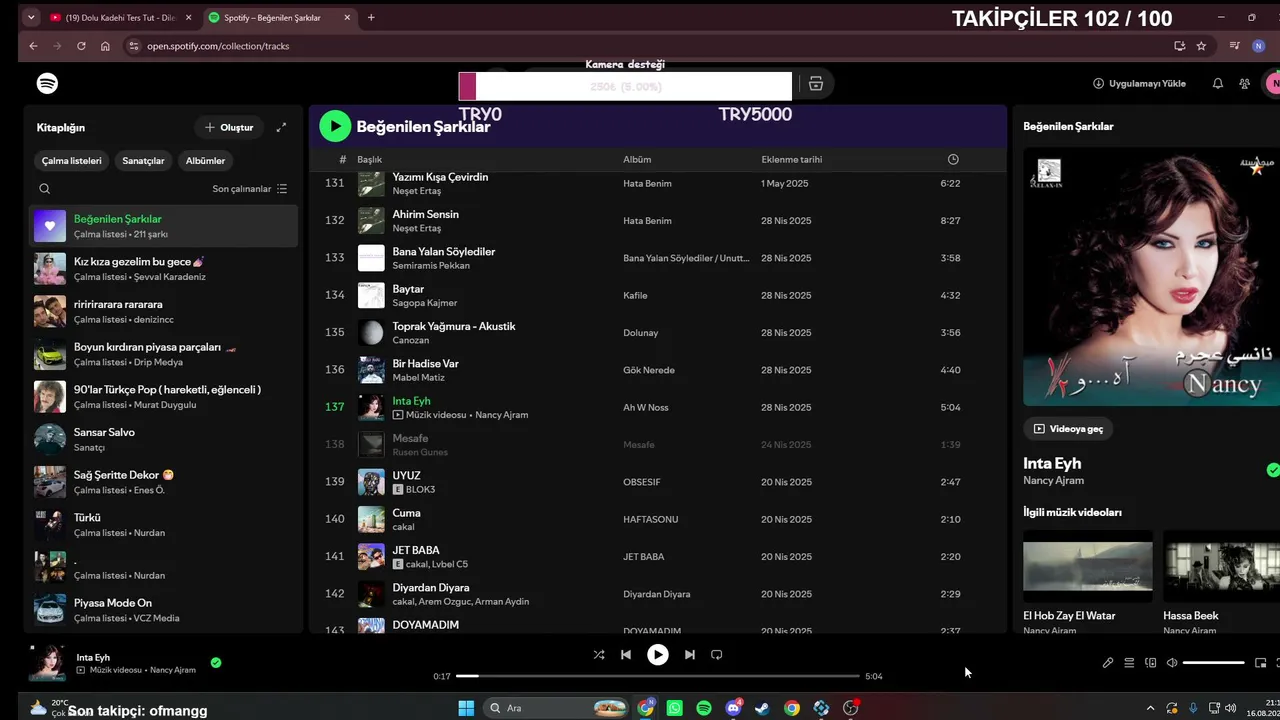Skip to the next track
The image size is (1280, 720).
689,655
